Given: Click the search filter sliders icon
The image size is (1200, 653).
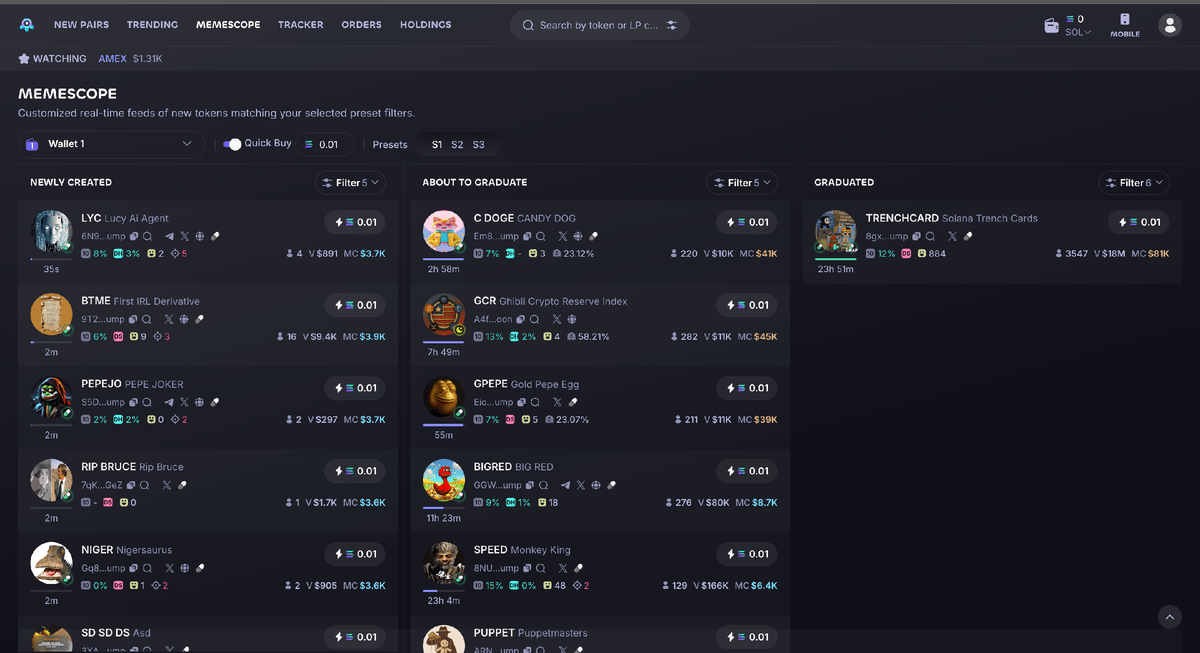Looking at the screenshot, I should 672,25.
